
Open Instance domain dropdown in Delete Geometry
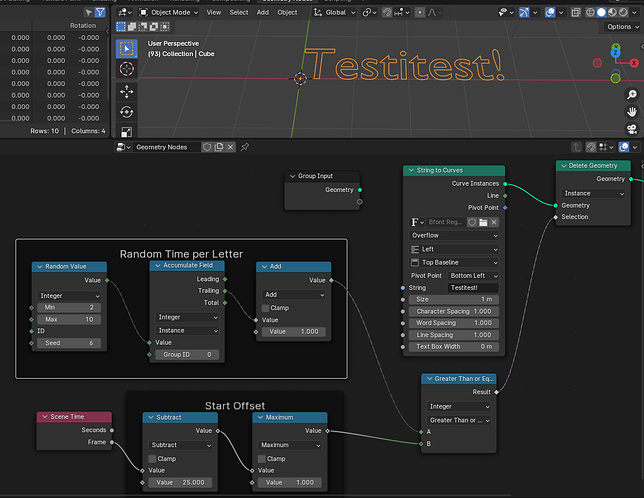tap(593, 193)
